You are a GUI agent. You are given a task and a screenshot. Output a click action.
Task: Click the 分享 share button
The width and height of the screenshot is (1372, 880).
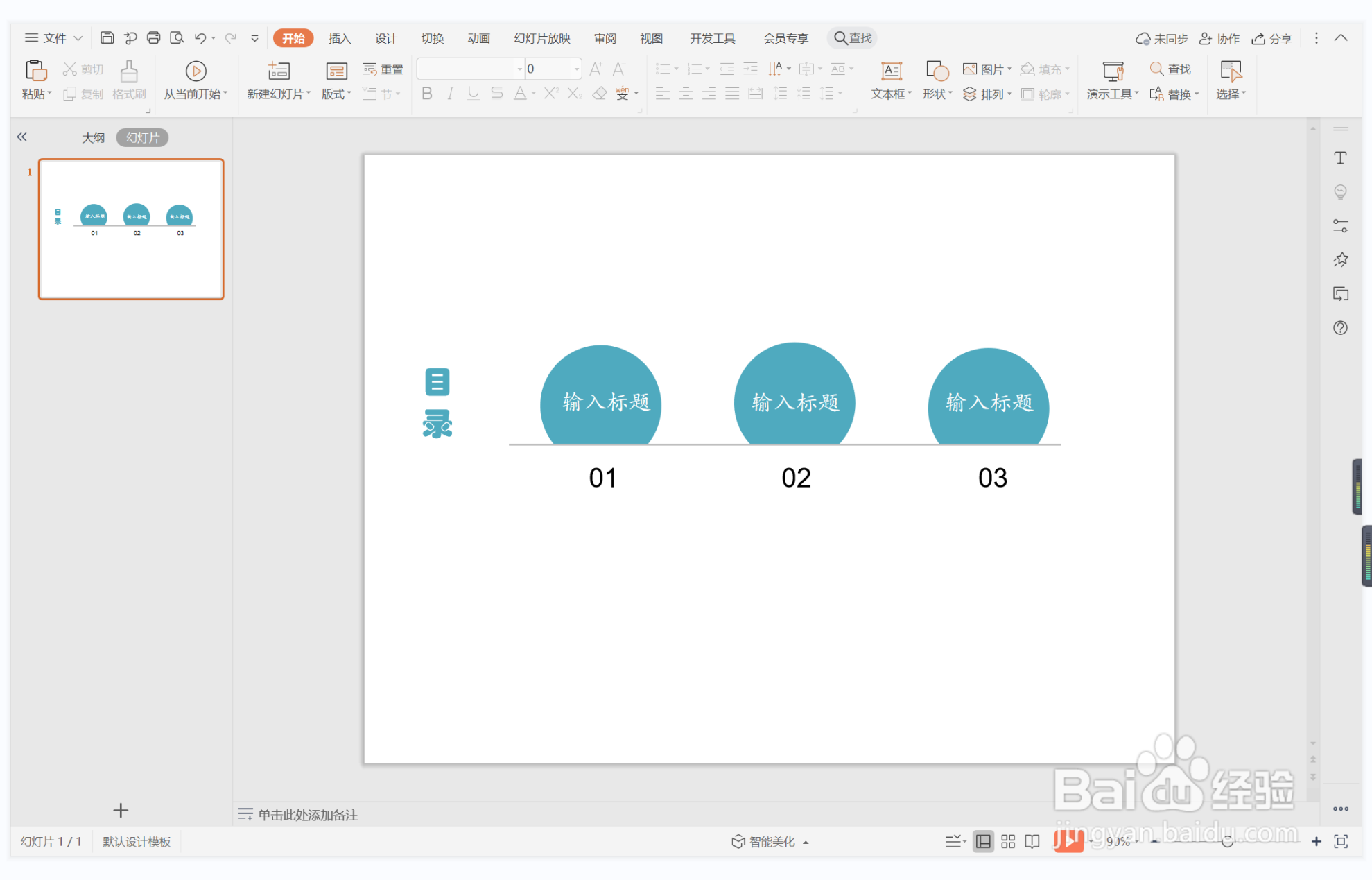click(x=1272, y=38)
